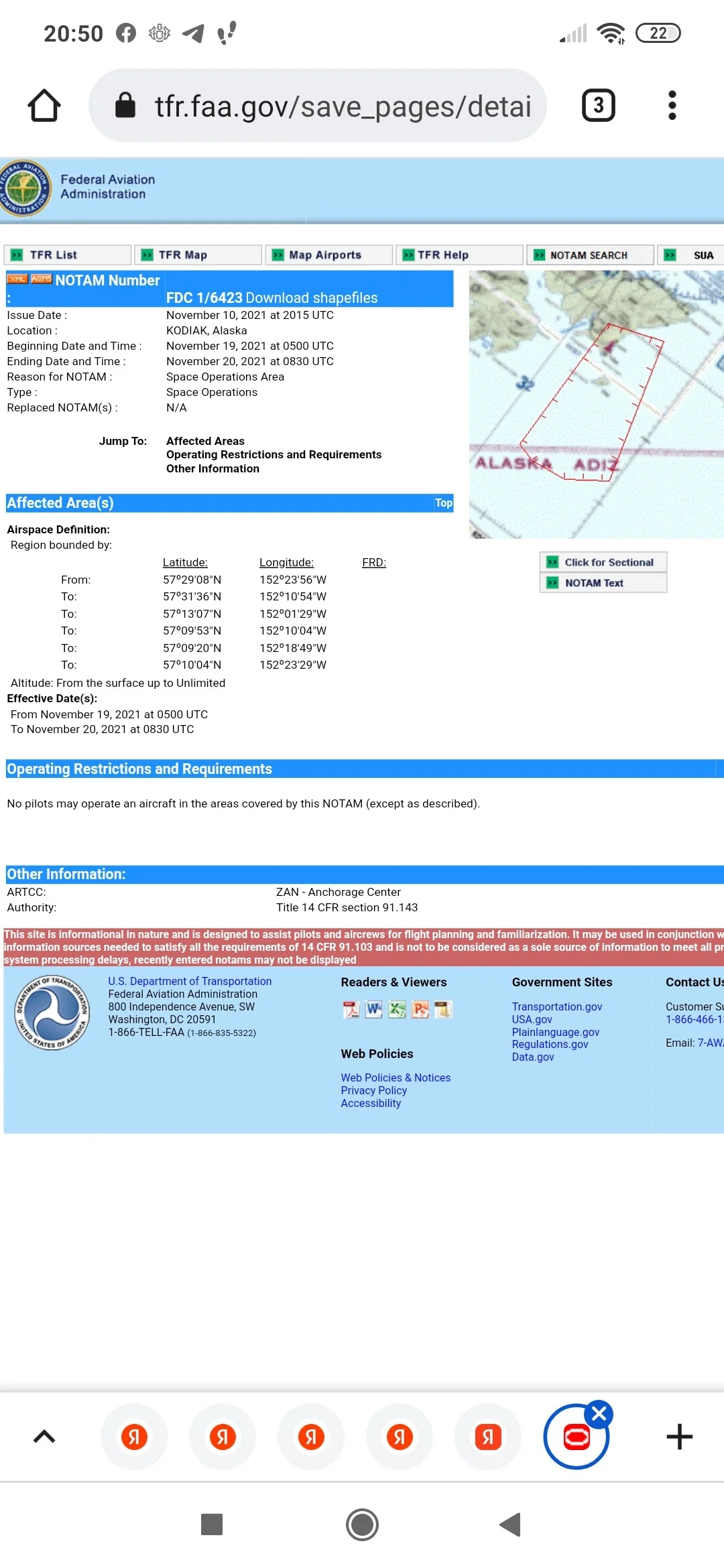This screenshot has height=1568, width=724.
Task: Click the zip archive viewer icon
Action: (443, 1009)
